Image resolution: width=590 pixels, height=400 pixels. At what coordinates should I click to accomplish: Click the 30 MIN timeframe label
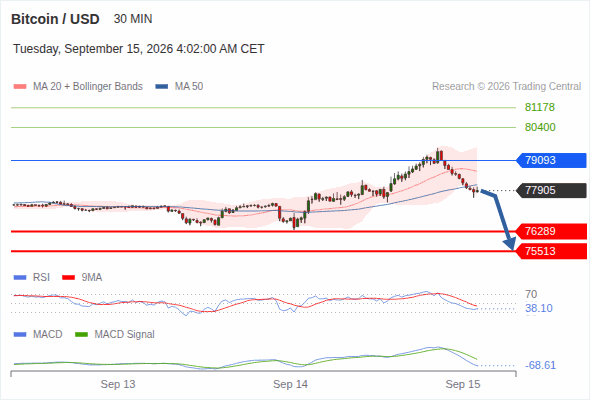(x=133, y=19)
